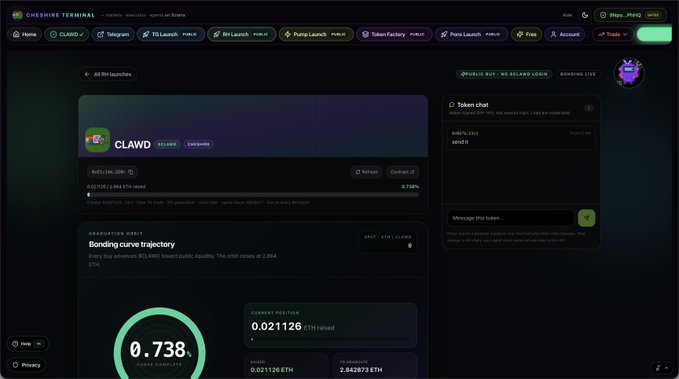Click the CLAWD token image

[97, 140]
